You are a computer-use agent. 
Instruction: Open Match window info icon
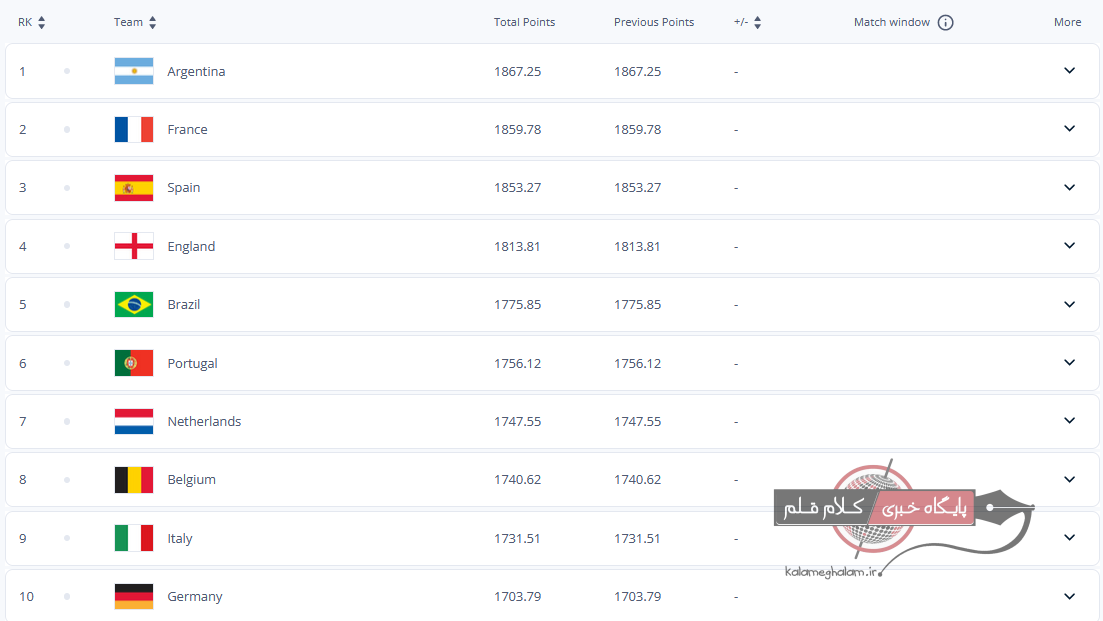pos(945,23)
